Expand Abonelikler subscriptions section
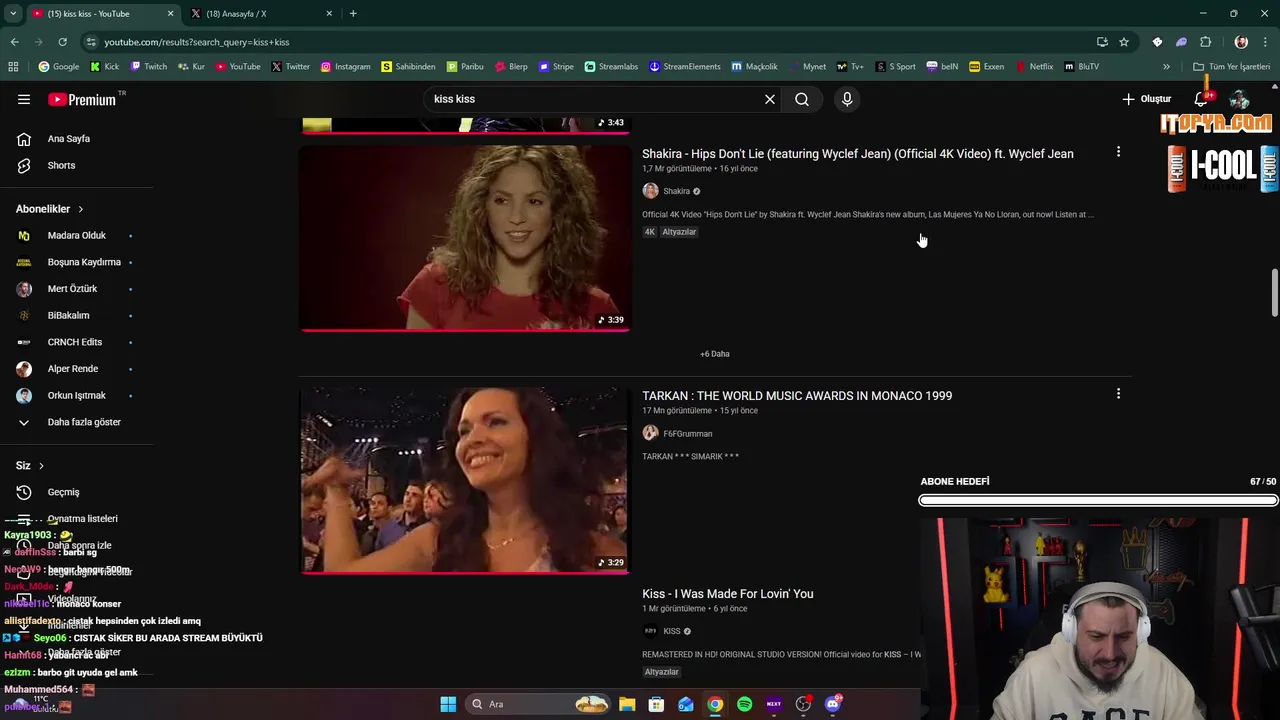 (50, 209)
